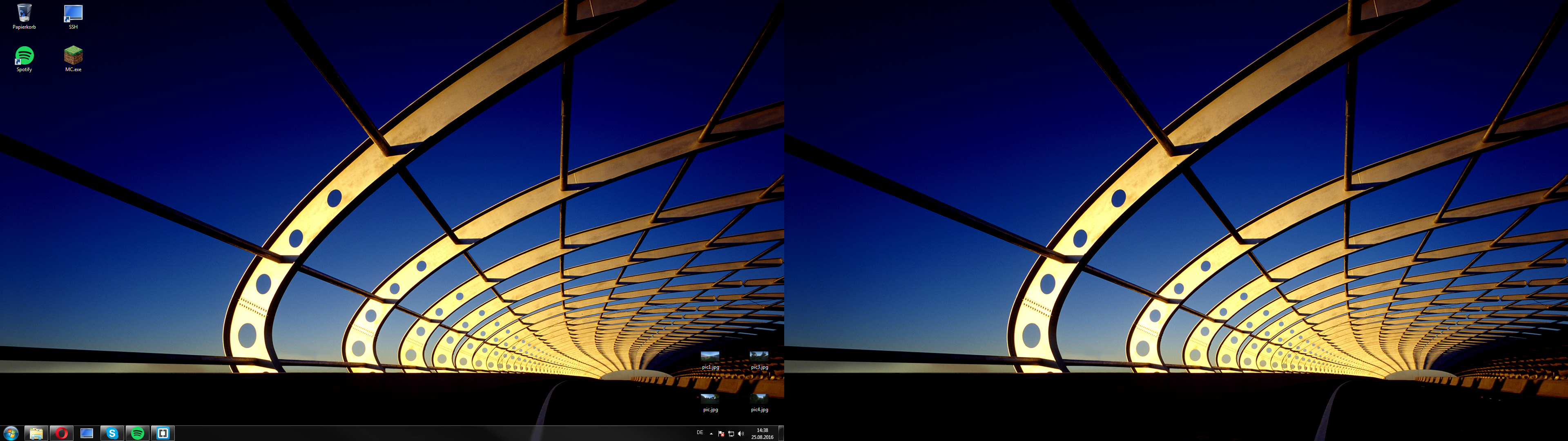Switch to Opera browser in taskbar

[x=62, y=433]
